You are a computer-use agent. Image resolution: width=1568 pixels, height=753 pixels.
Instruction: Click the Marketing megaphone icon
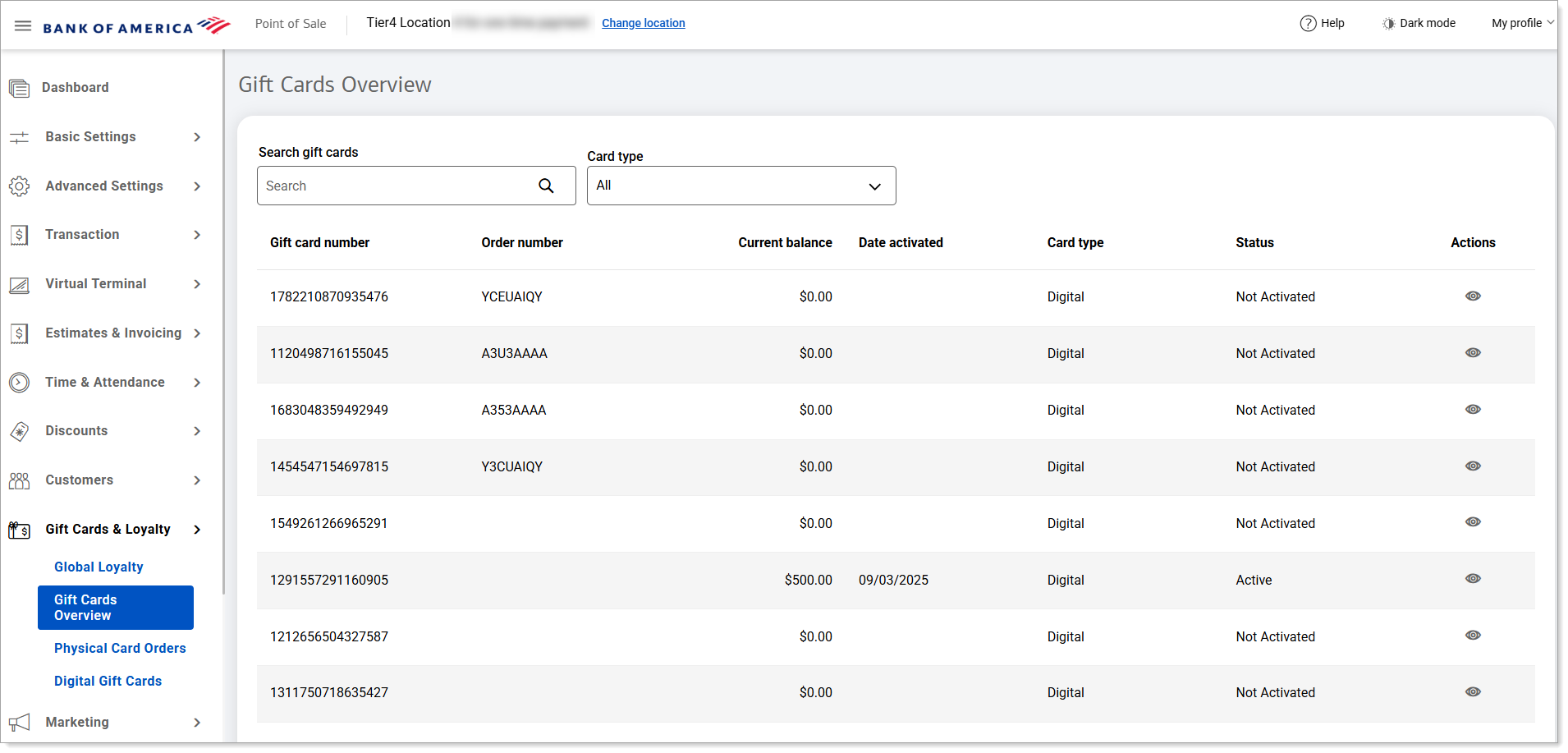coord(19,723)
